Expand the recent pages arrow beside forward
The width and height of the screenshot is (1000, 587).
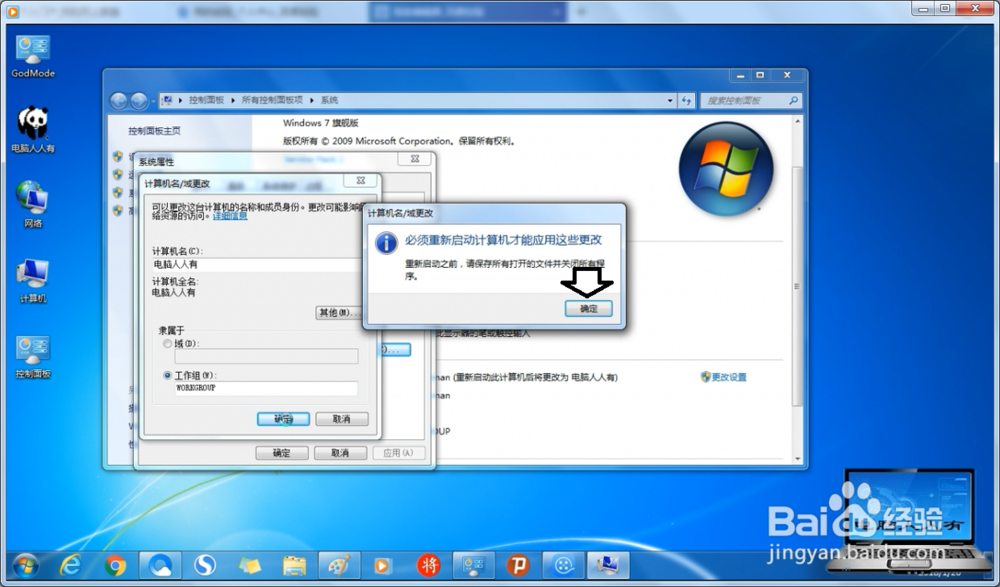[x=153, y=101]
